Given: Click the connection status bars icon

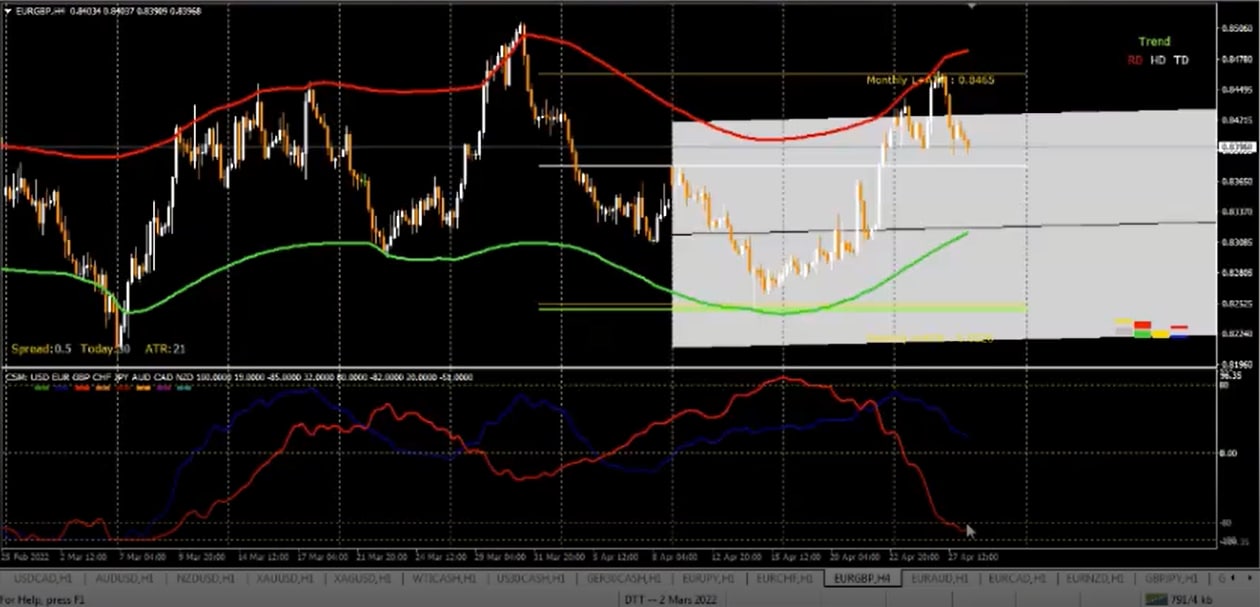Looking at the screenshot, I should click(1161, 598).
